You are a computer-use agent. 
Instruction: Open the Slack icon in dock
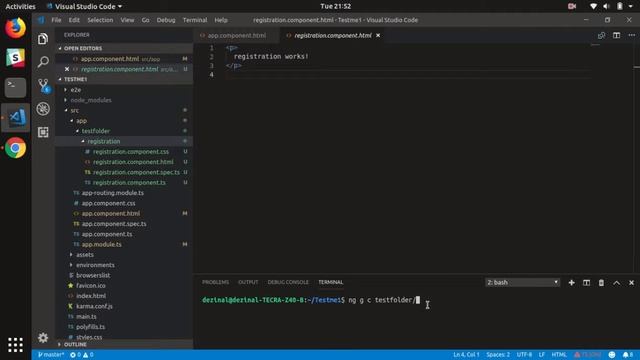pos(16,58)
